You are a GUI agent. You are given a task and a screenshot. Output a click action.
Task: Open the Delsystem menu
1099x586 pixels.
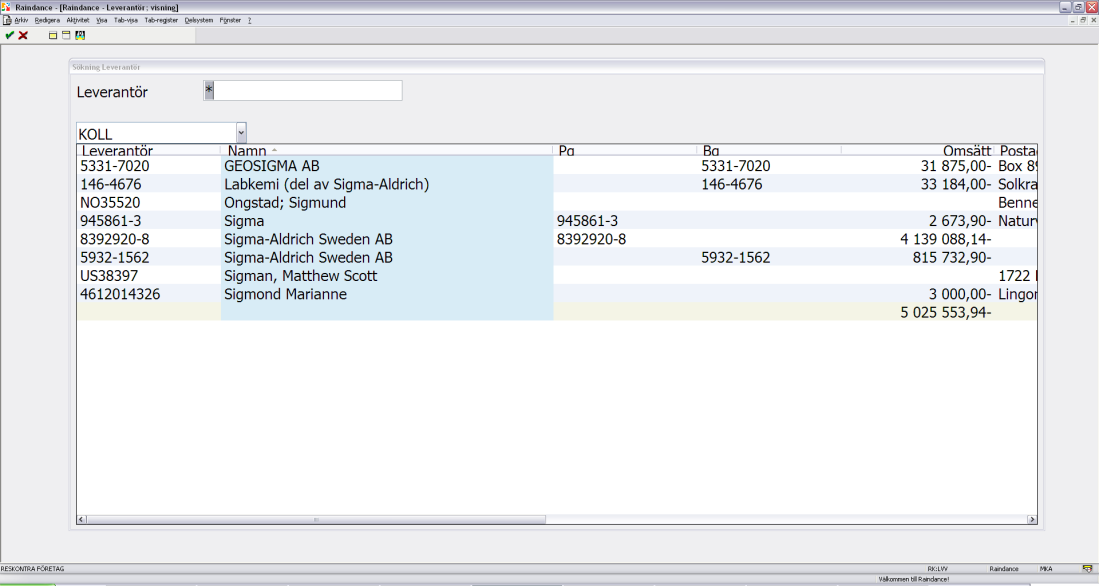pyautogui.click(x=199, y=20)
